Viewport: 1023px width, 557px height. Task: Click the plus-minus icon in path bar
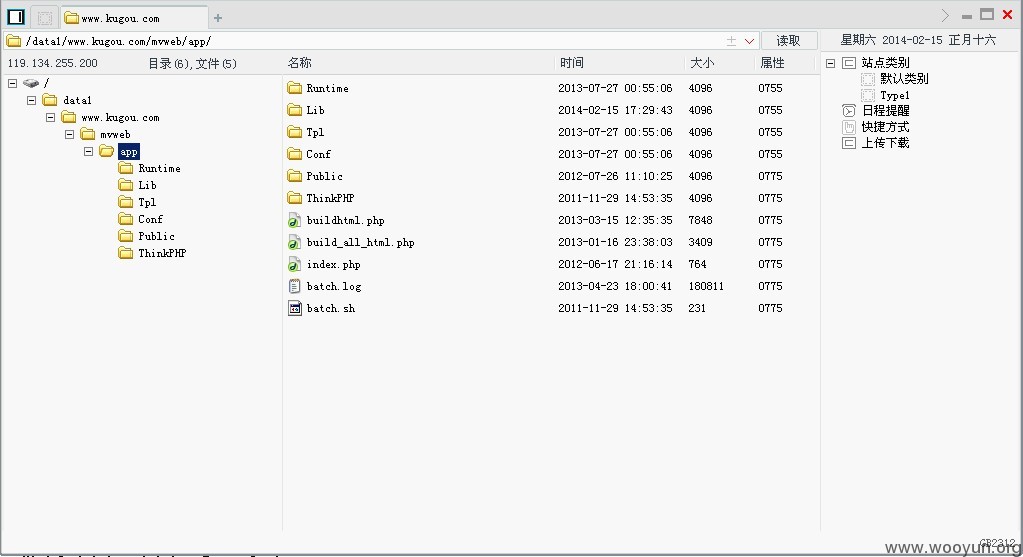[x=731, y=41]
